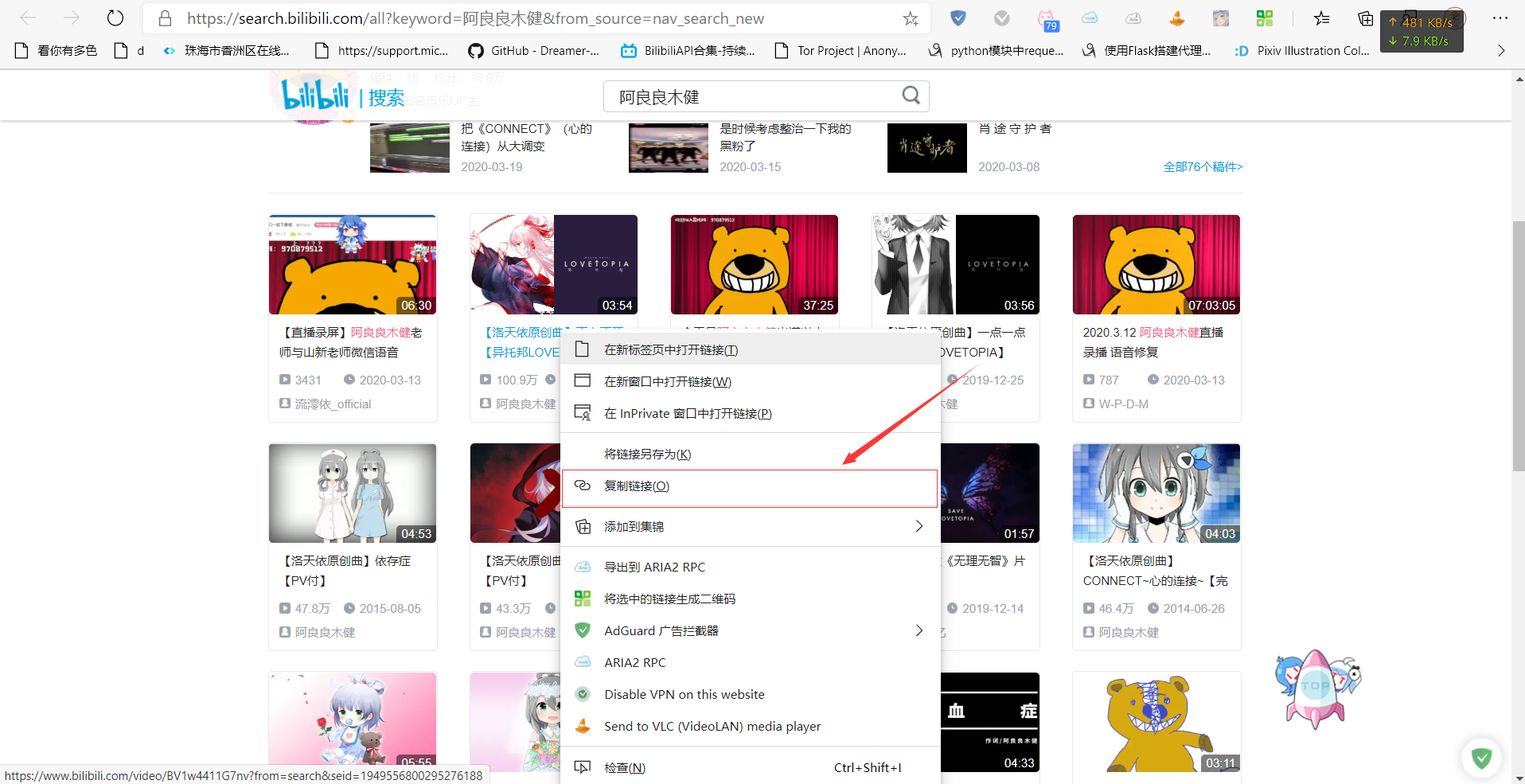Choose the plain ARIA2 RPC entry

tap(751, 662)
